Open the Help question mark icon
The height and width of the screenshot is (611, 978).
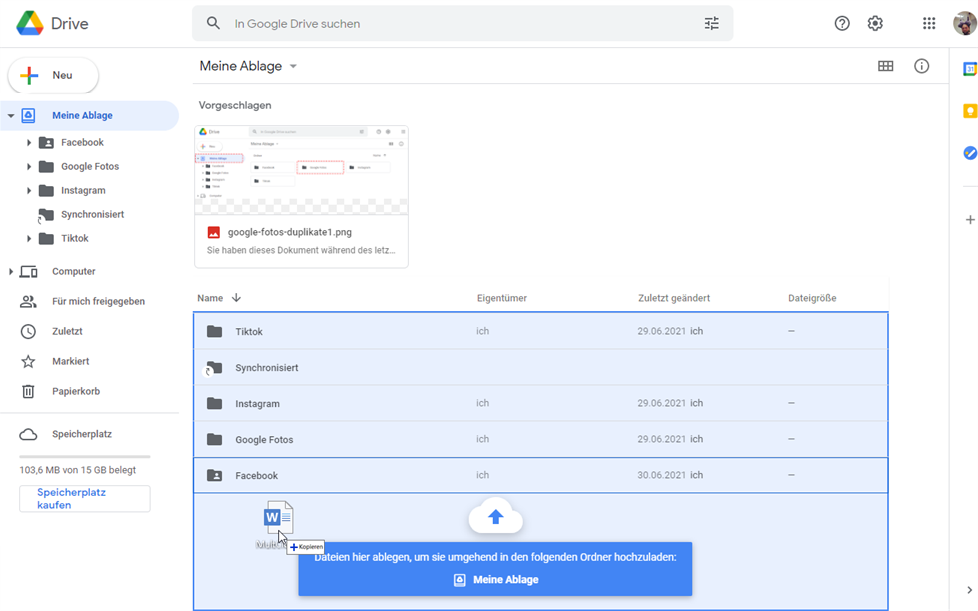pyautogui.click(x=842, y=23)
